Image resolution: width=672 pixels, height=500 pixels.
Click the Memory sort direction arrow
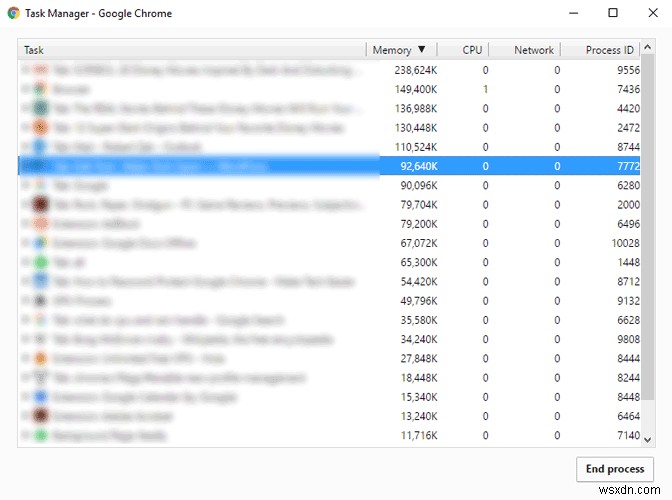(422, 50)
